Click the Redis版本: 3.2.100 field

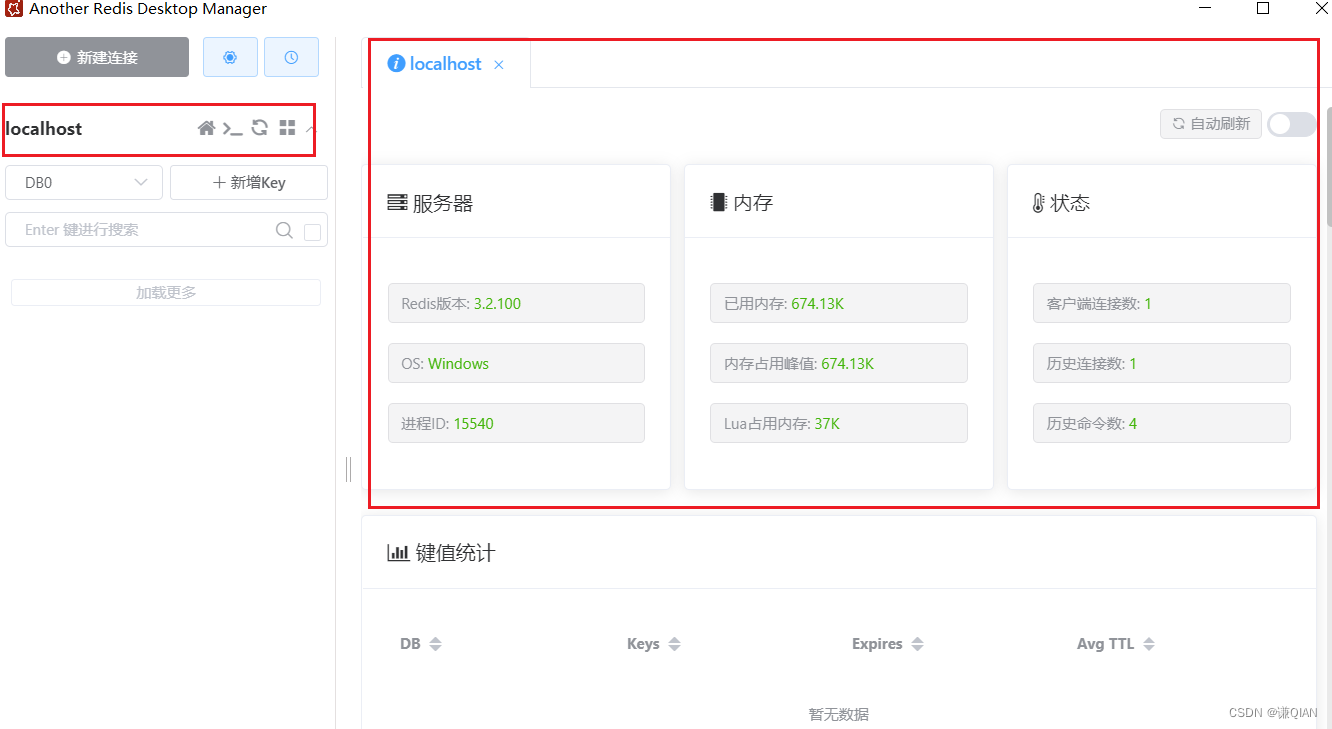(516, 303)
